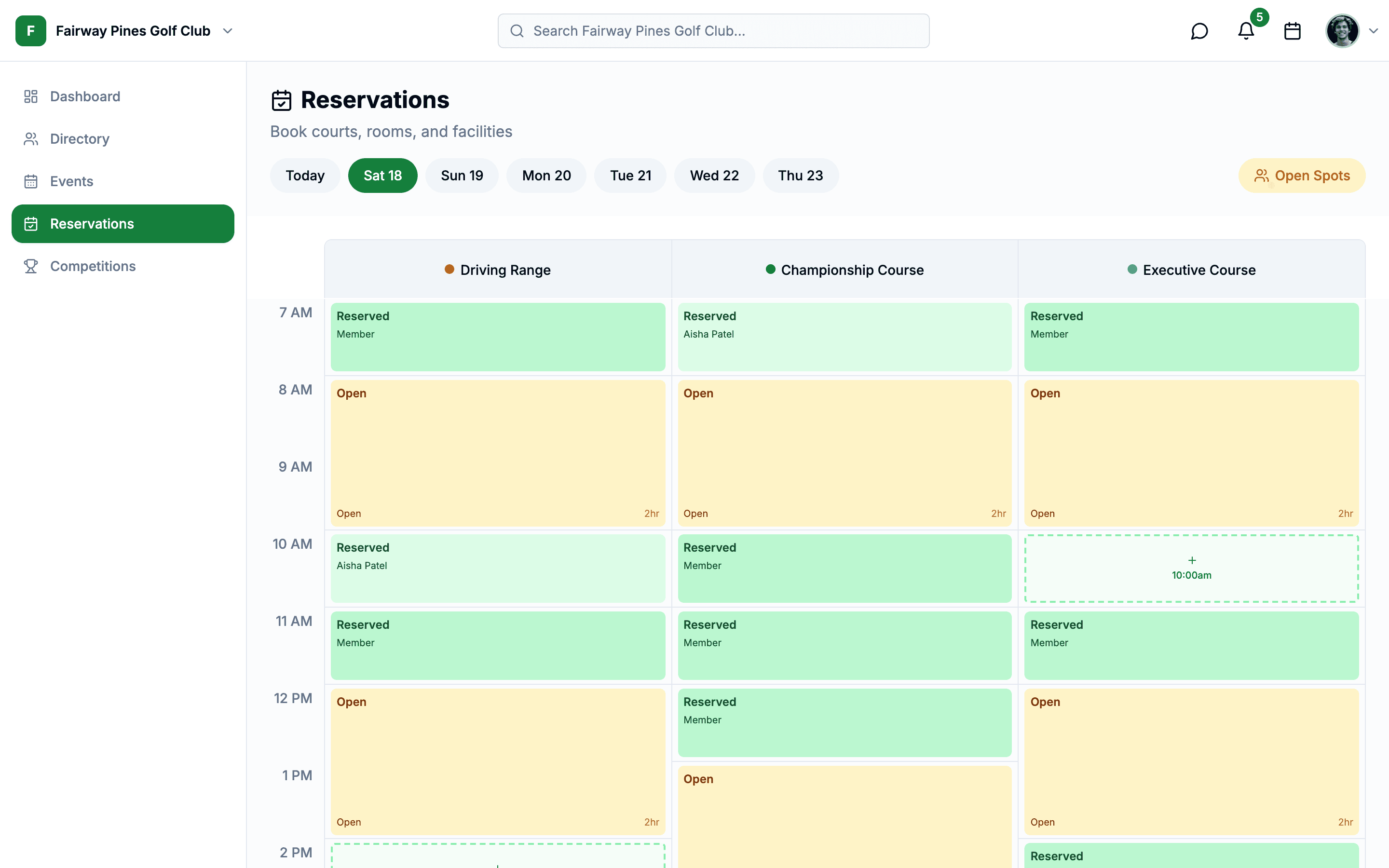Viewport: 1389px width, 868px height.
Task: Book the 12 PM Executive Course open slot
Action: pos(1192,762)
